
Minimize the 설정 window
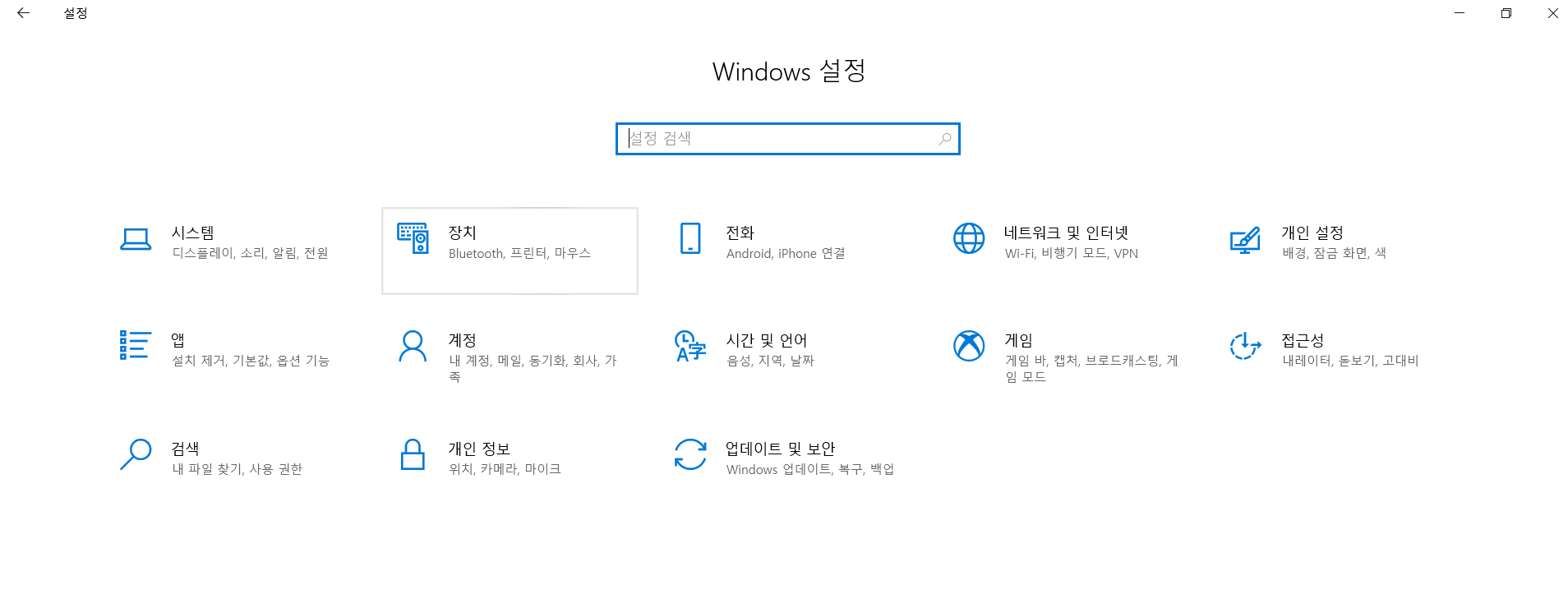1460,13
